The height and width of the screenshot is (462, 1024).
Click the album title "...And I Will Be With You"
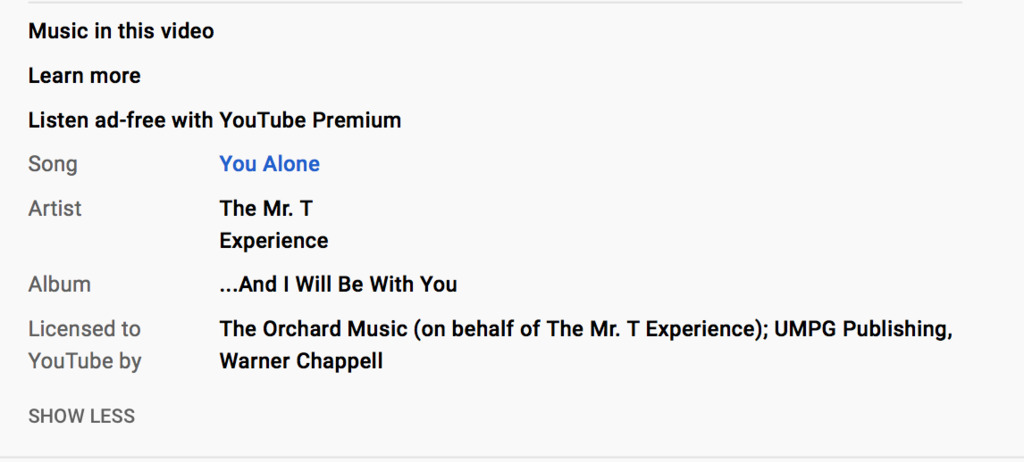(338, 284)
